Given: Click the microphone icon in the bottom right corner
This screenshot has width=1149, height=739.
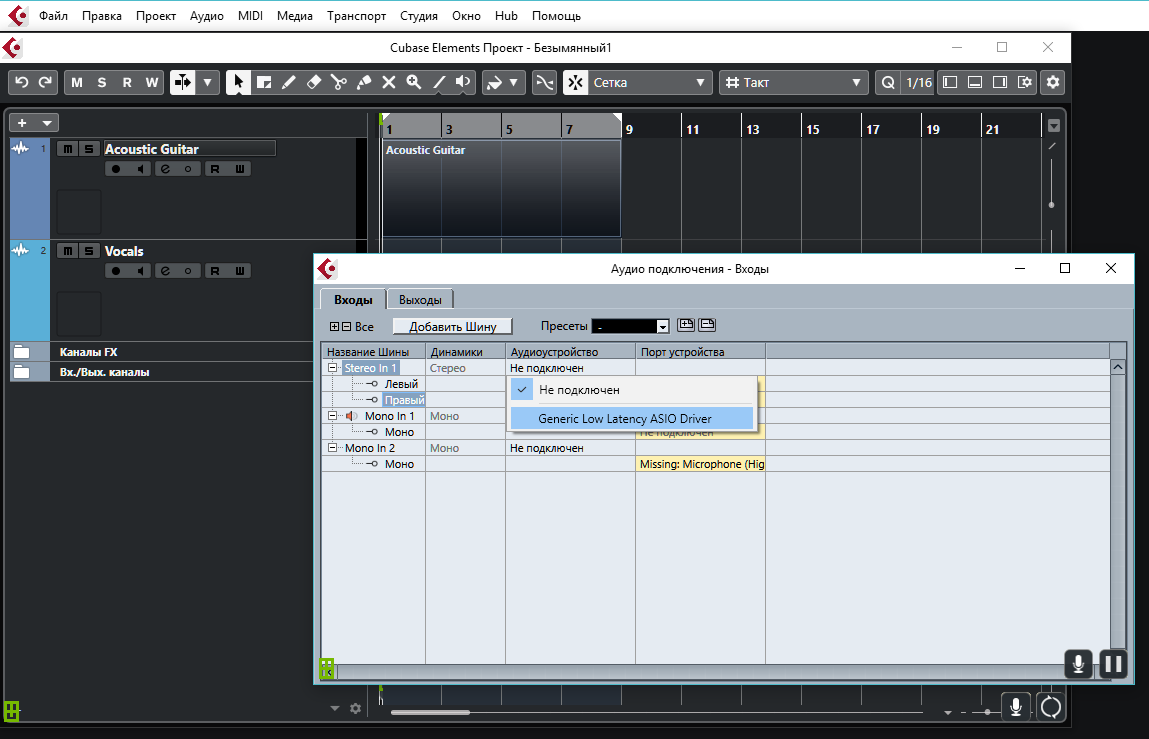Looking at the screenshot, I should tap(1016, 707).
